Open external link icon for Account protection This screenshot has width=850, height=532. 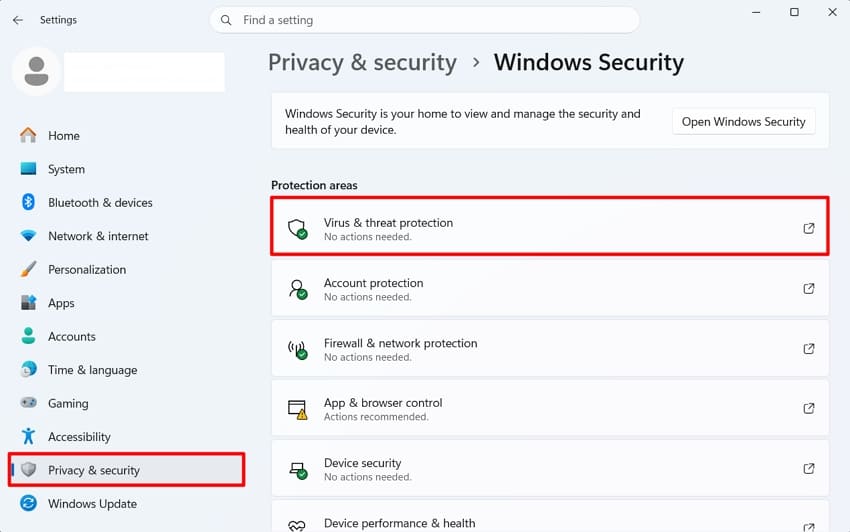tap(808, 289)
